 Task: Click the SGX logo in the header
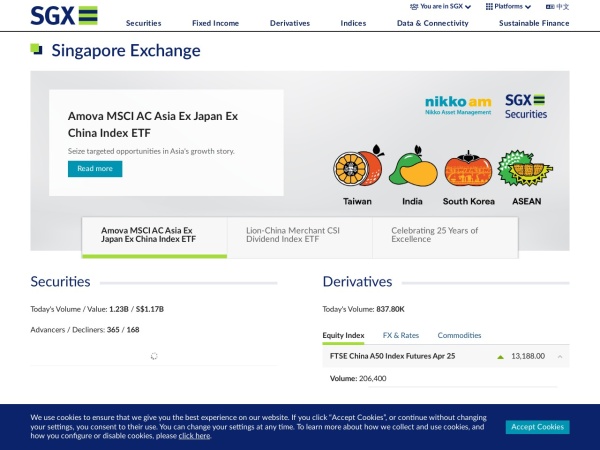(x=64, y=15)
